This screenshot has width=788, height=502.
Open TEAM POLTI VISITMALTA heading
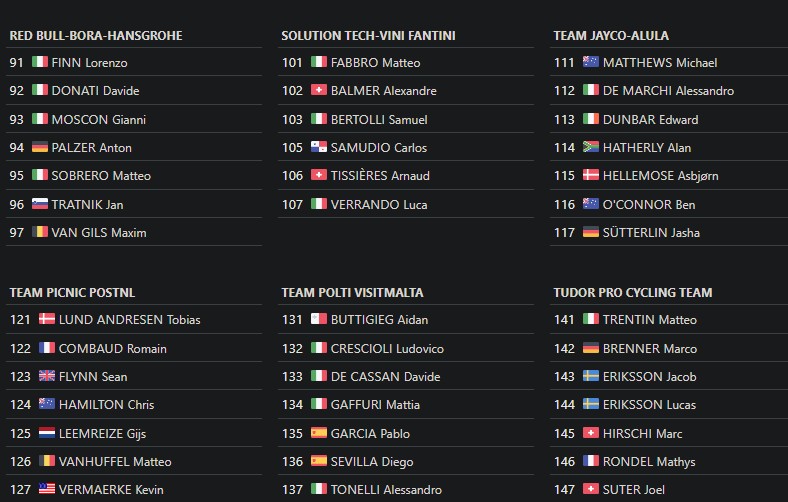click(352, 293)
